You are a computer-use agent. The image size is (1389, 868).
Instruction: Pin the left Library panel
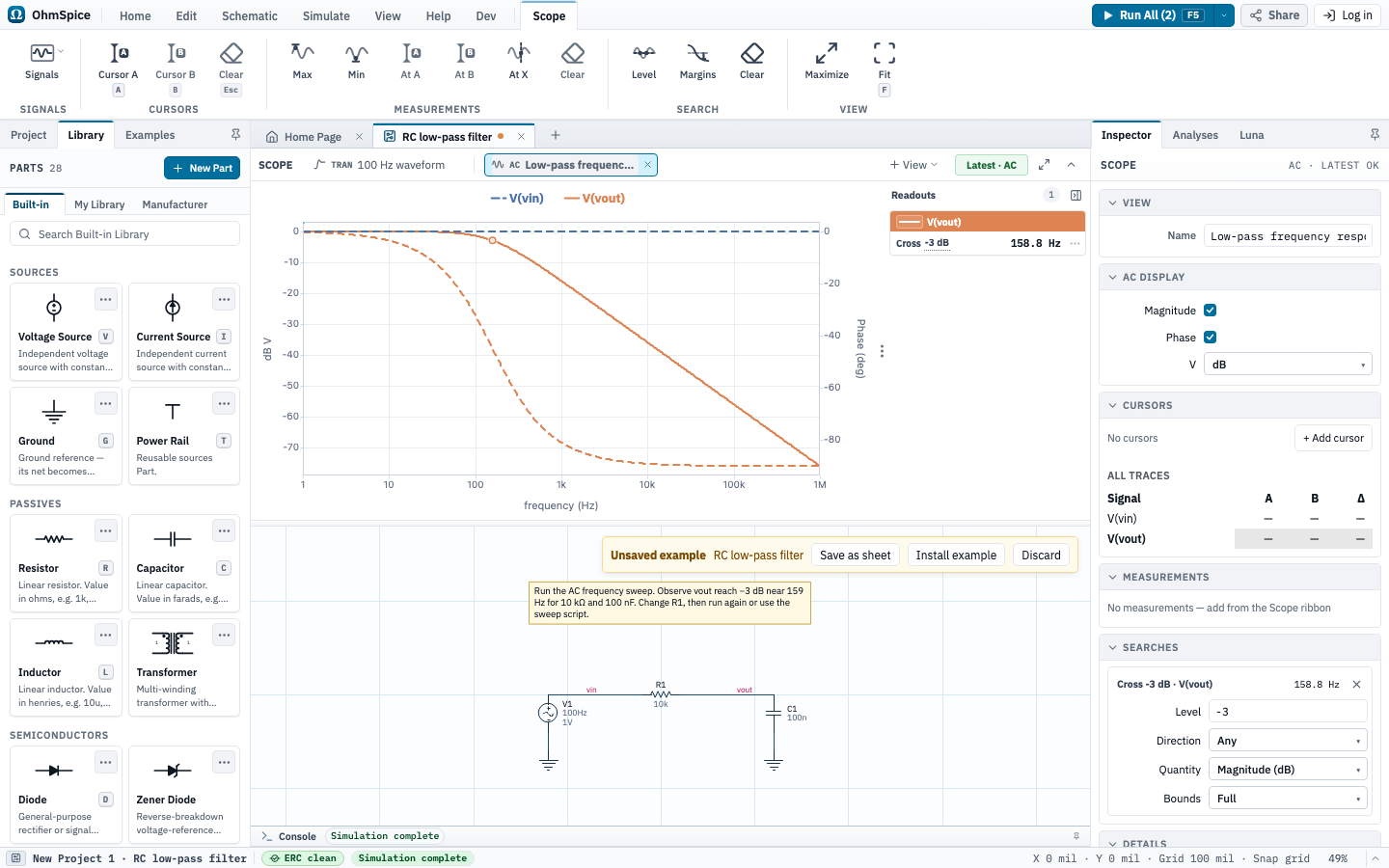tap(235, 135)
